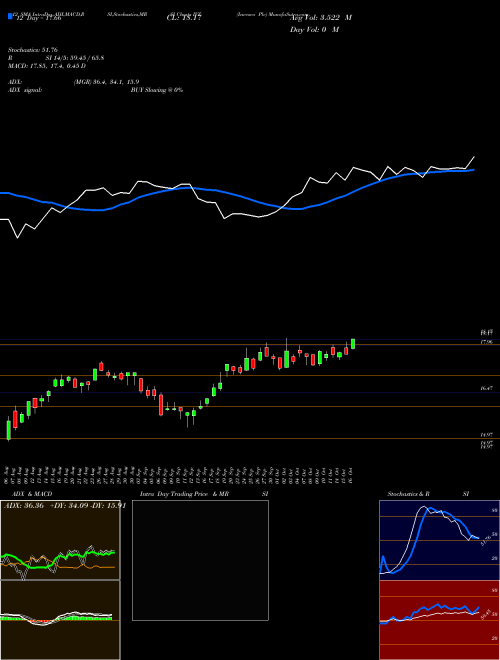The image size is (500, 660).
Task: Select the 'Day Vol: 0 M' text
Action: [314, 30]
